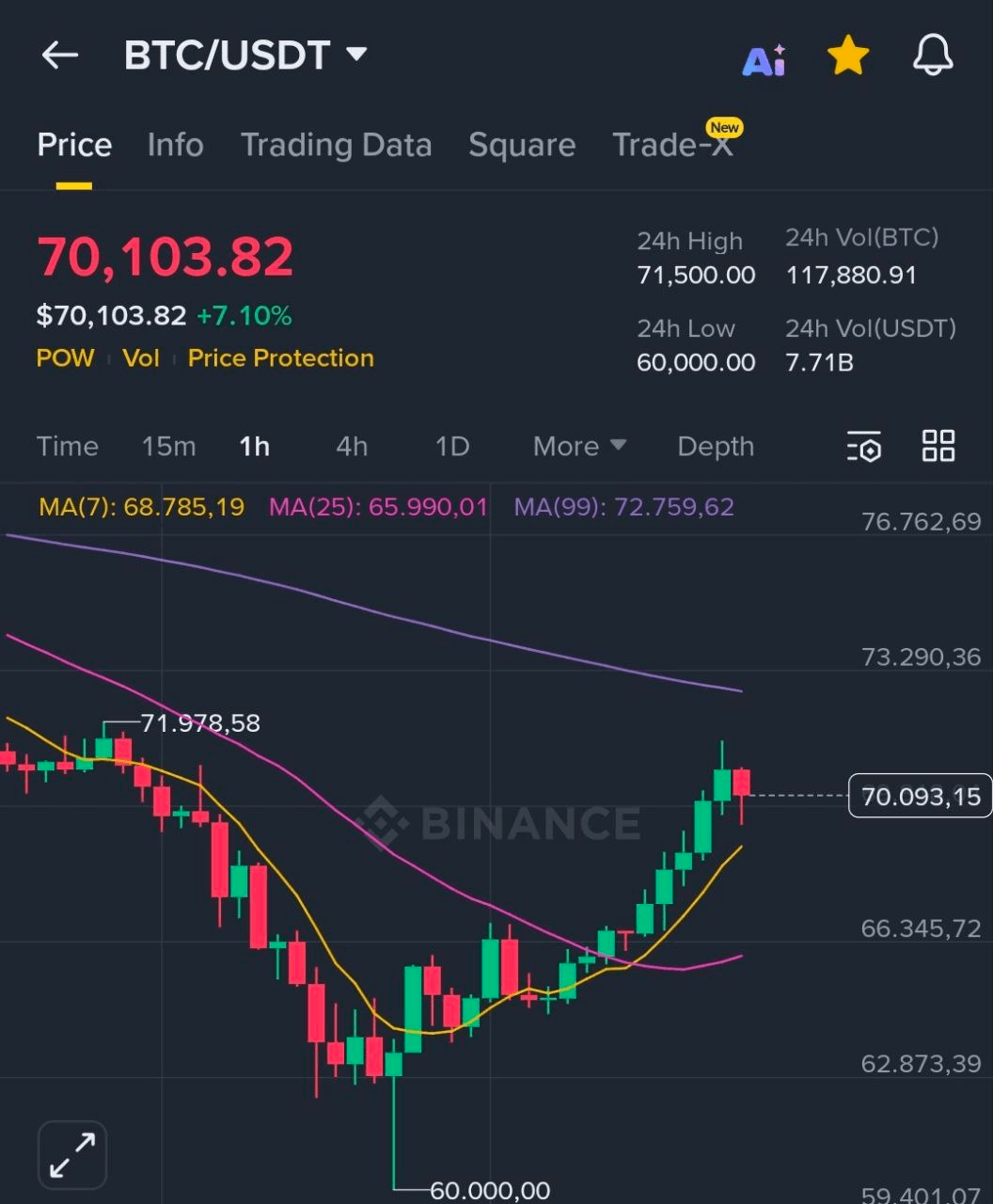Open chart settings icon

click(x=863, y=447)
